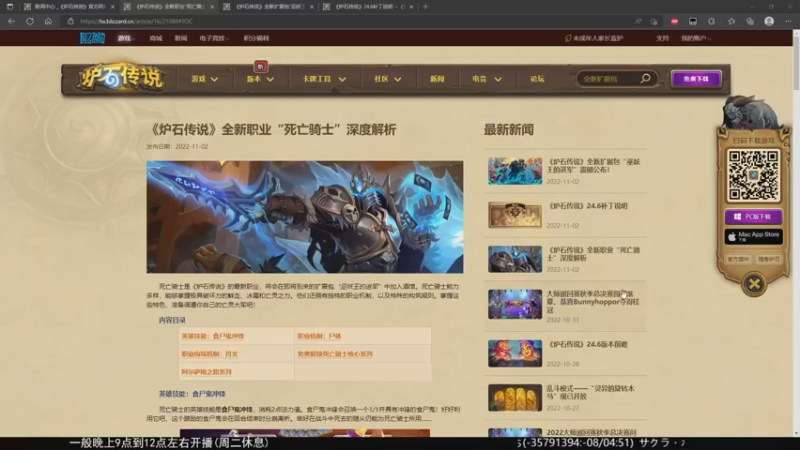
Task: Close the first browser tab 新闻中心
Action: point(112,7)
